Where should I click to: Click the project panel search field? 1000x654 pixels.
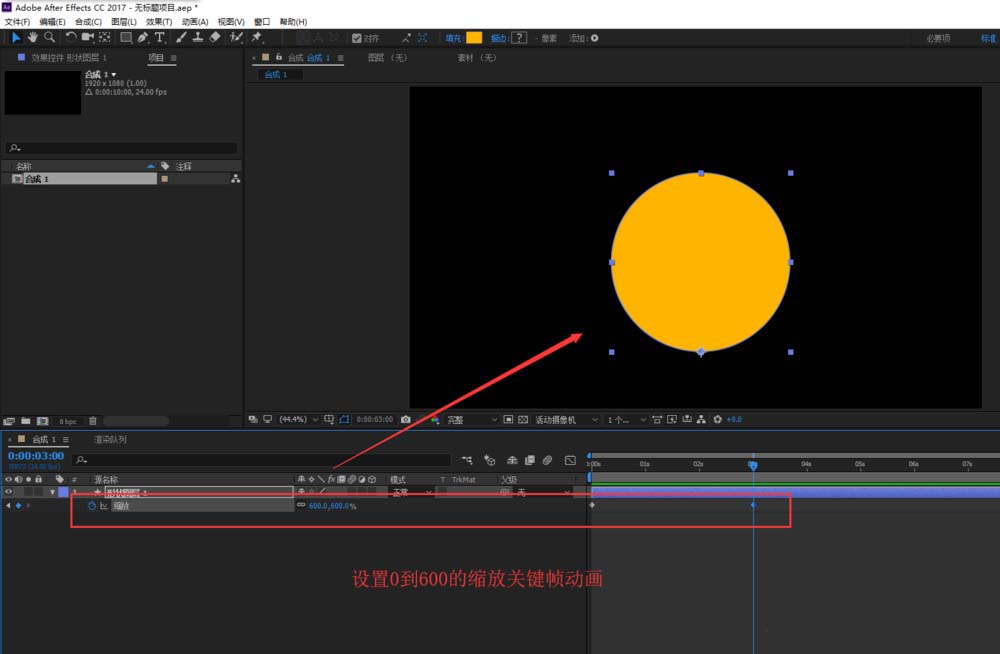[121, 147]
